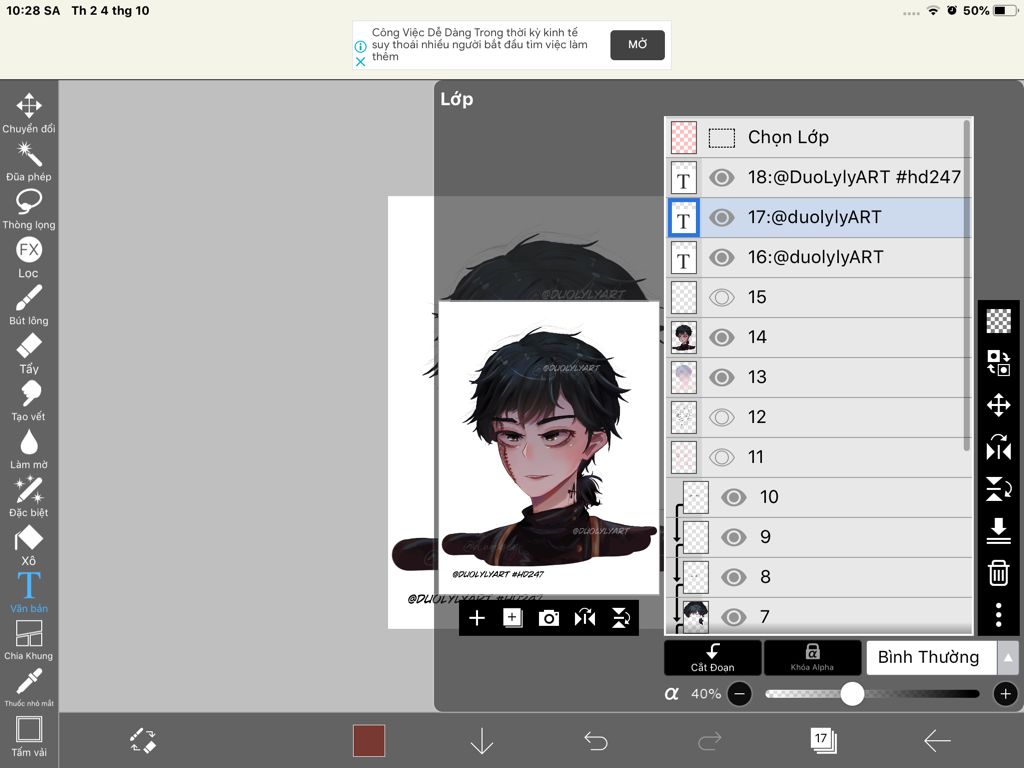
Task: Expand blend mode list with the arrow button
Action: coord(1008,657)
